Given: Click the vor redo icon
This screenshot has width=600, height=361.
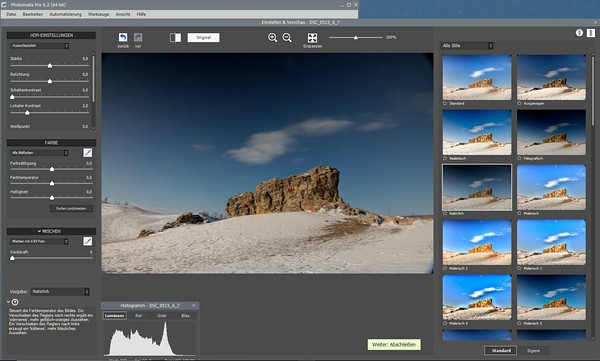Looking at the screenshot, I should click(x=138, y=37).
